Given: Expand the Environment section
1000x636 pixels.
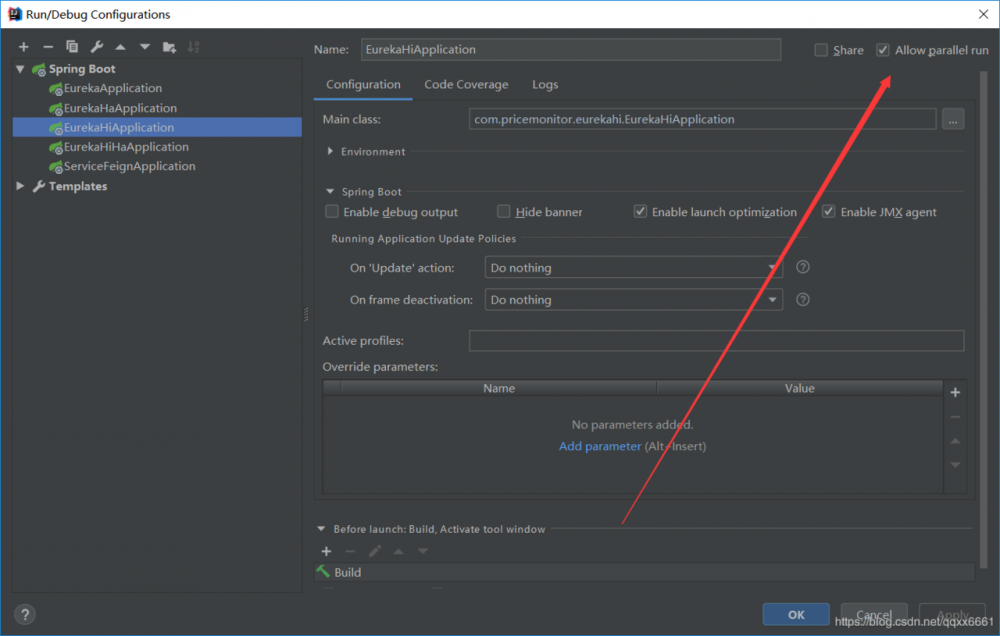Looking at the screenshot, I should click(x=331, y=152).
